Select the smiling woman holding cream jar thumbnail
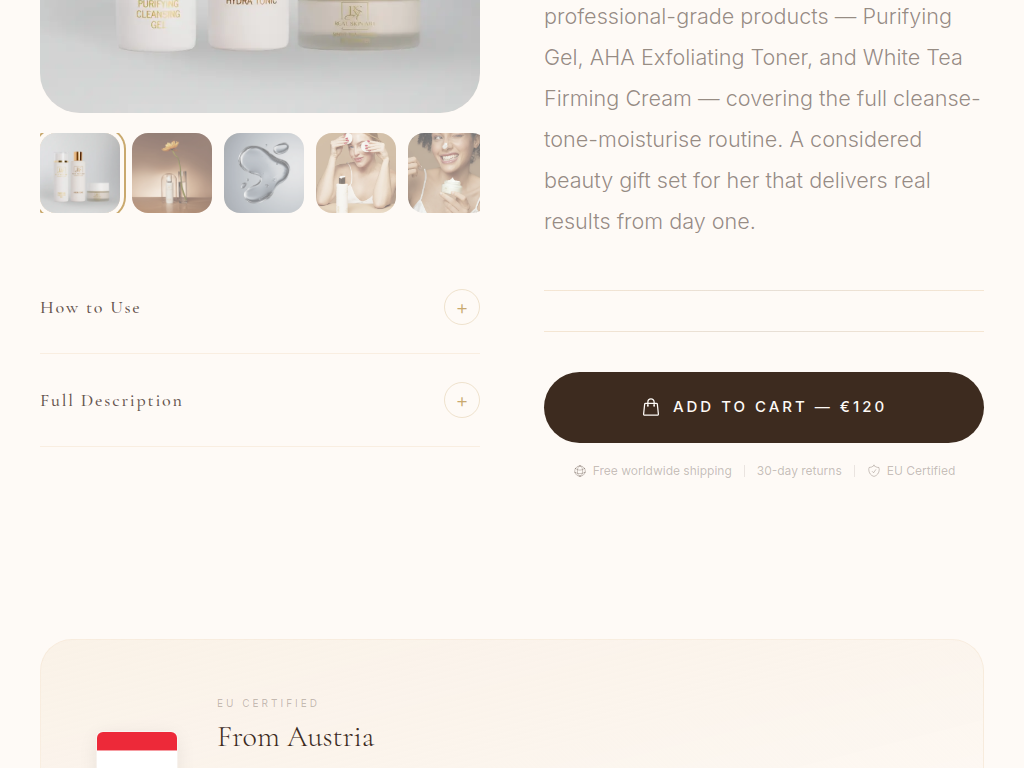Image resolution: width=1024 pixels, height=768 pixels. (444, 173)
